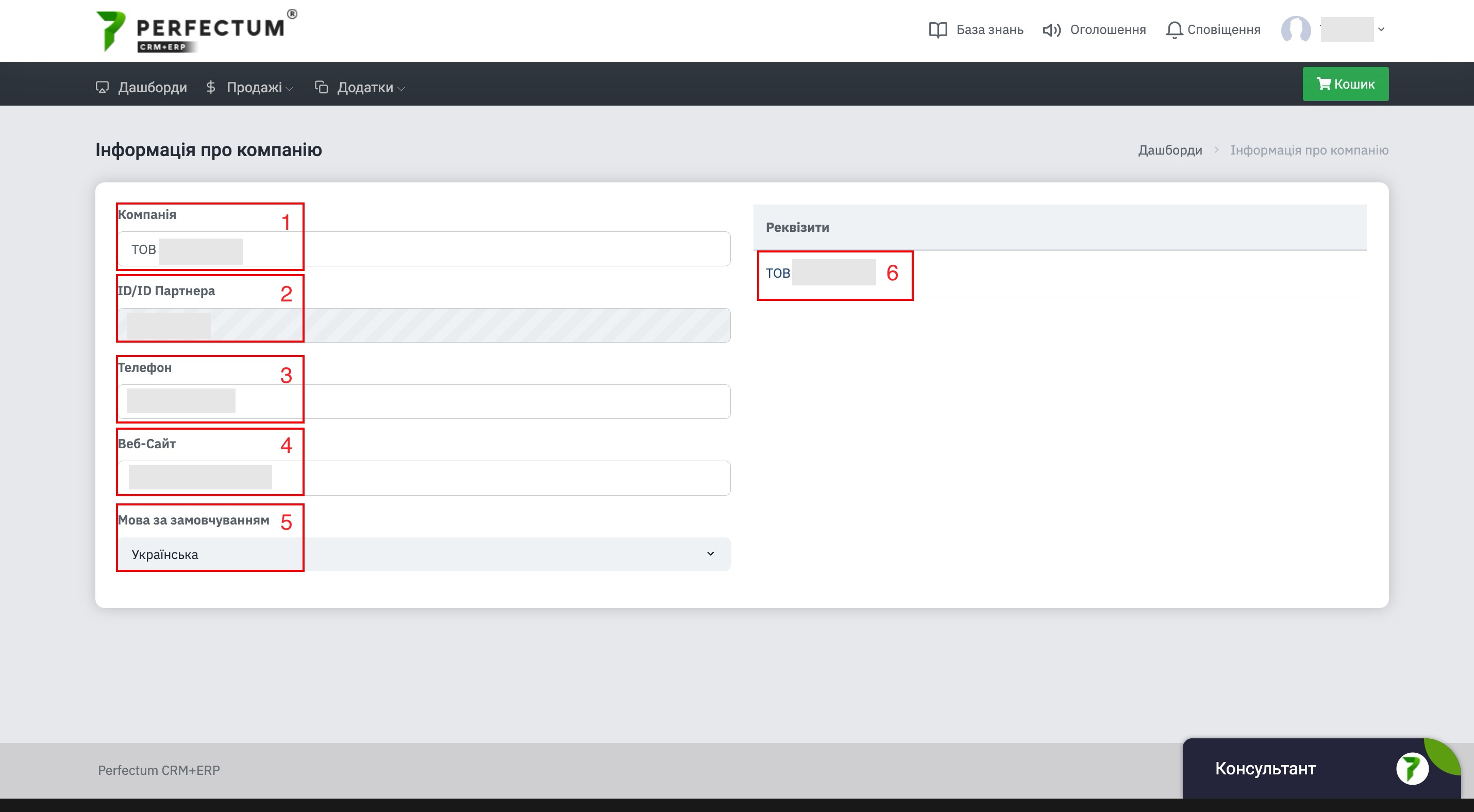This screenshot has width=1474, height=812.
Task: Click the Оголошення megaphone icon
Action: coord(1051,30)
